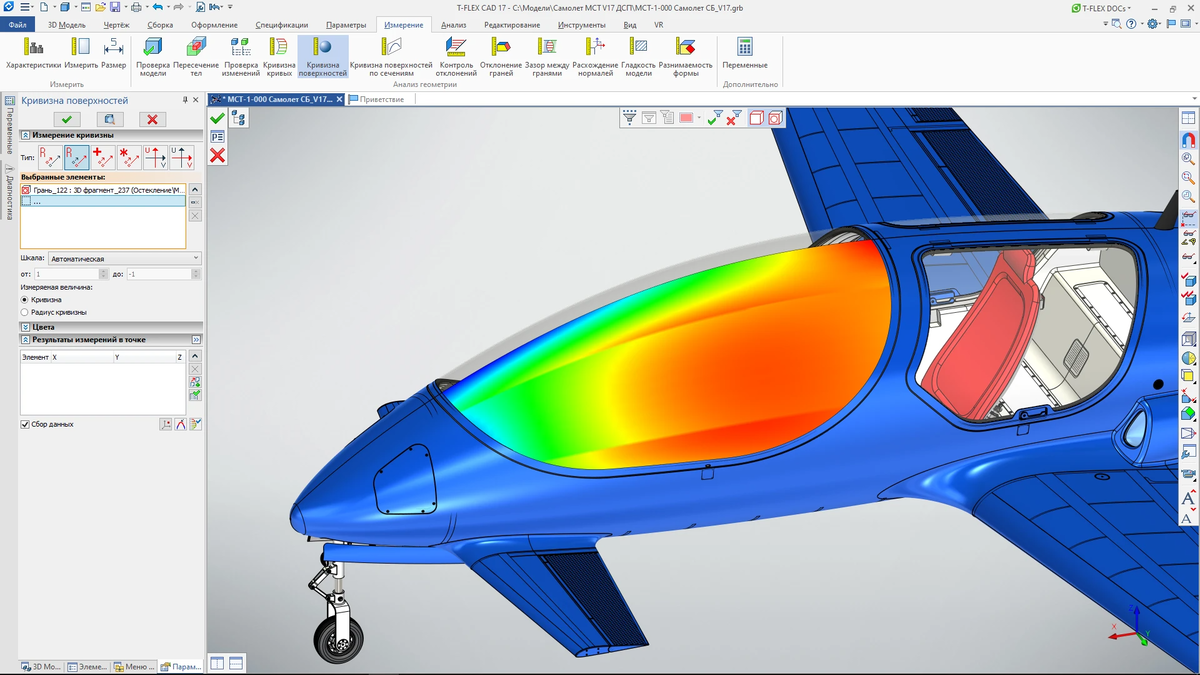This screenshot has height=675, width=1200.
Task: Switch to the 3D Модель ribbon tab
Action: point(67,25)
